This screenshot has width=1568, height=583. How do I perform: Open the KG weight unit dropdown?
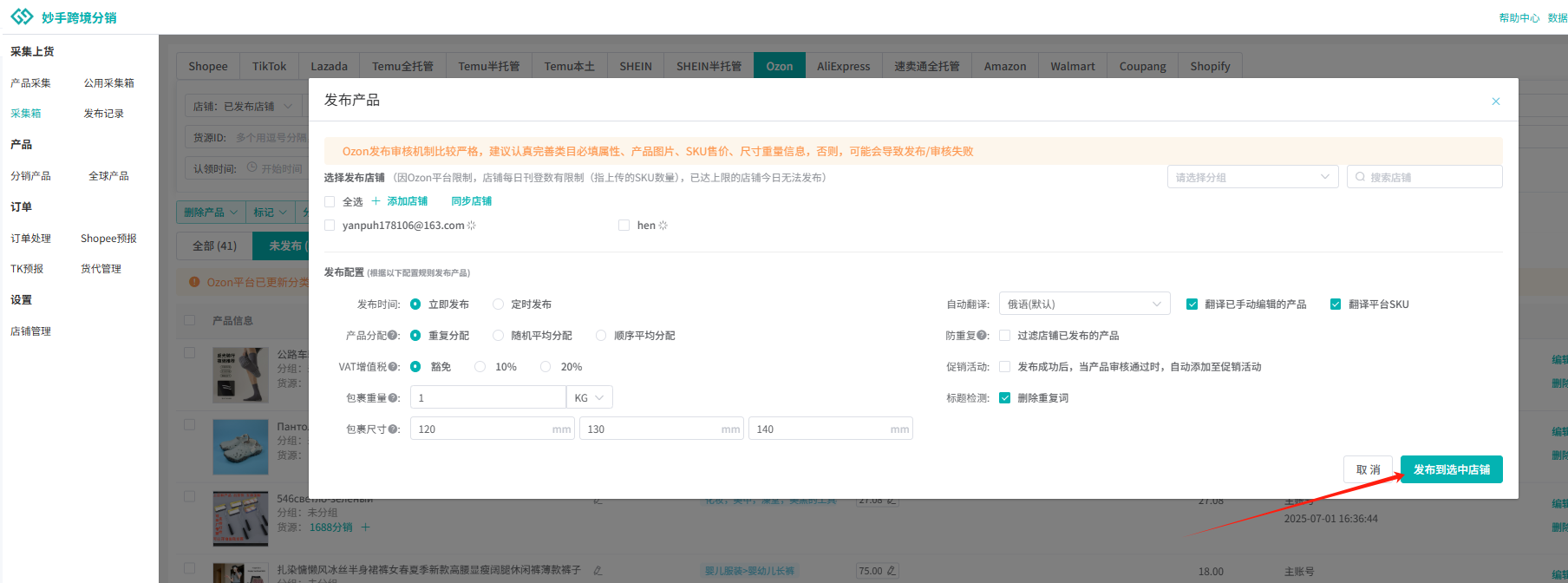590,398
